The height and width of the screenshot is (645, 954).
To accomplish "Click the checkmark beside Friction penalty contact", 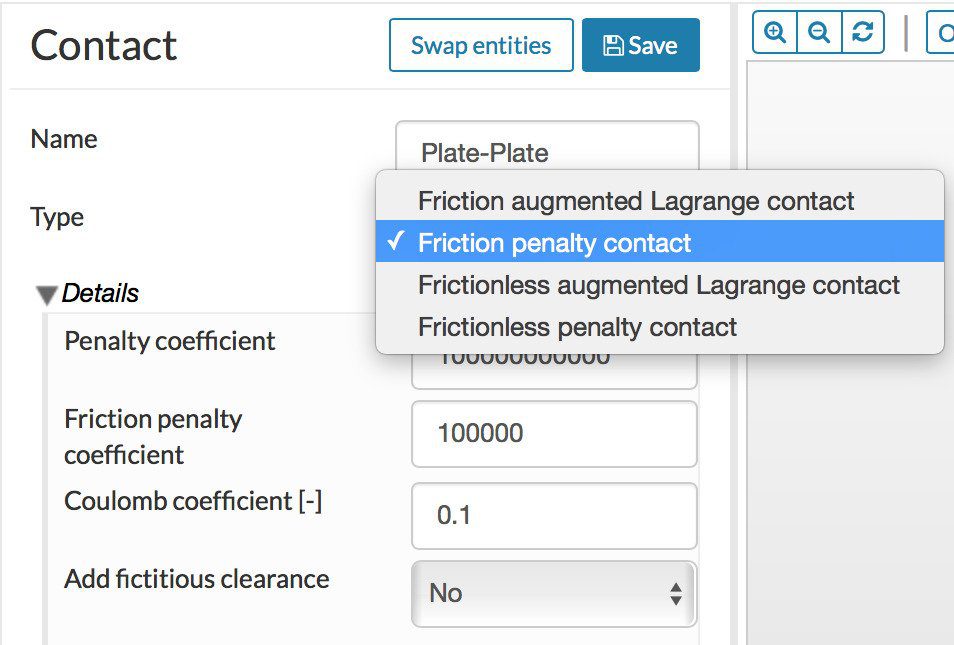I will click(397, 242).
